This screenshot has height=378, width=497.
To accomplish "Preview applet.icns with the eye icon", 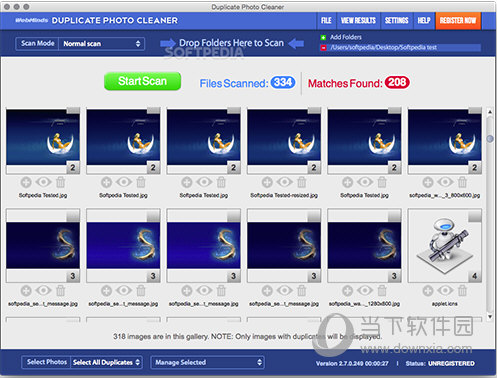I will pos(445,291).
